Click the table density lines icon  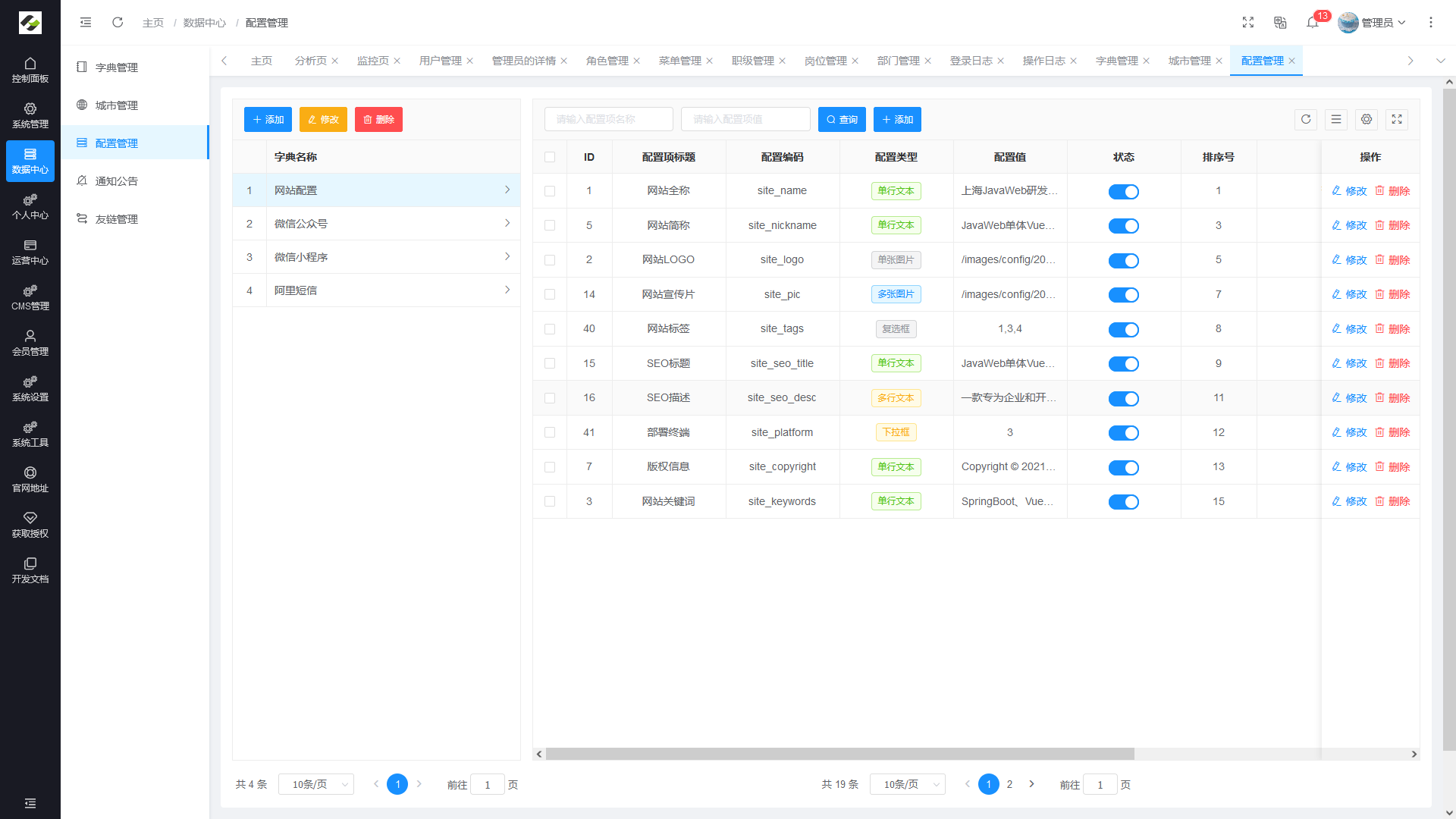(x=1336, y=120)
